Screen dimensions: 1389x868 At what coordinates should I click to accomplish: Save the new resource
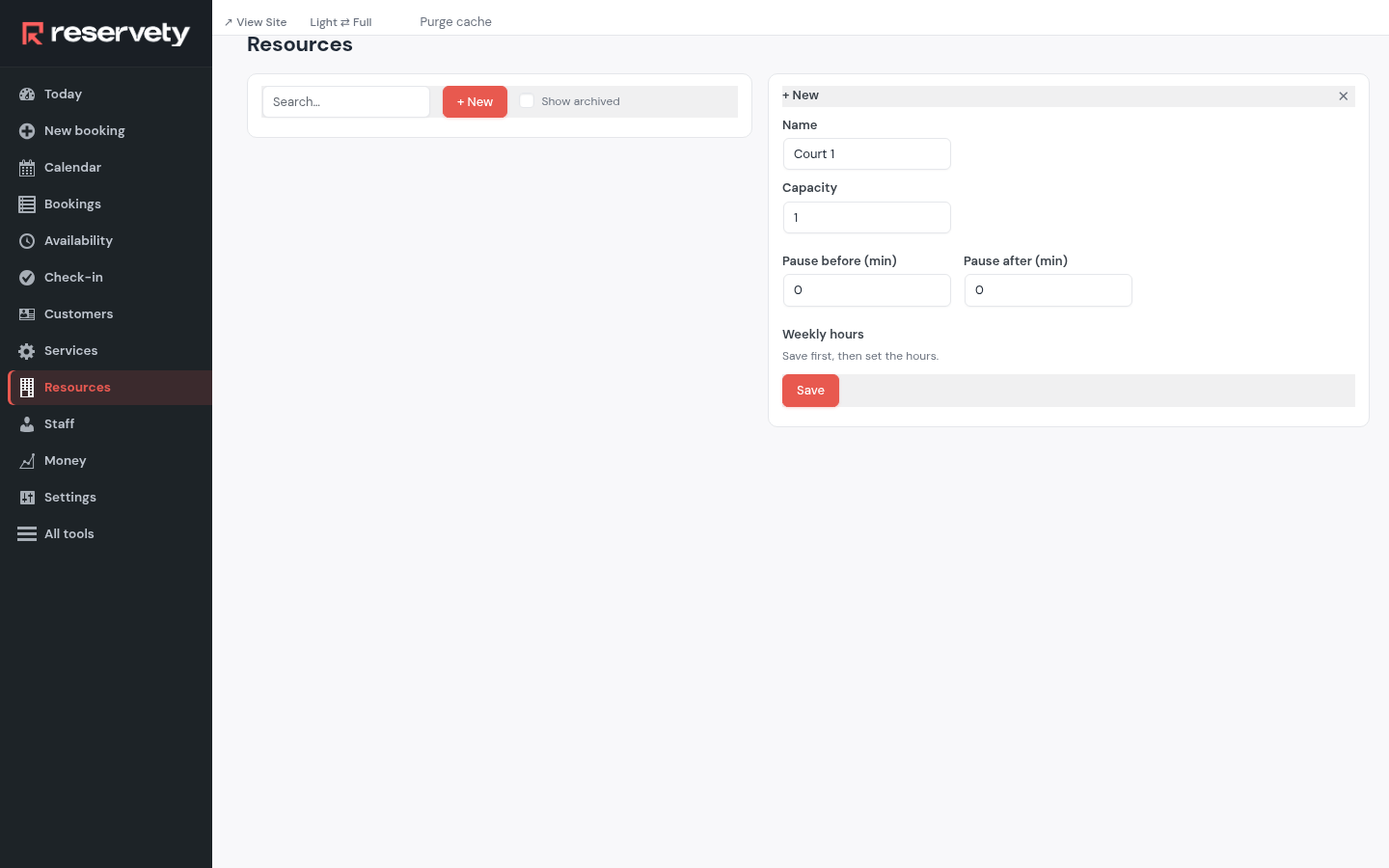click(810, 391)
